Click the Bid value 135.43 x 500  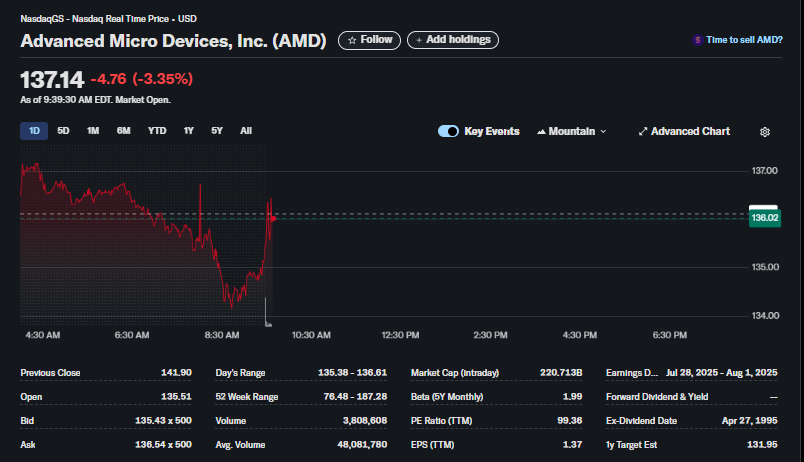click(x=163, y=421)
